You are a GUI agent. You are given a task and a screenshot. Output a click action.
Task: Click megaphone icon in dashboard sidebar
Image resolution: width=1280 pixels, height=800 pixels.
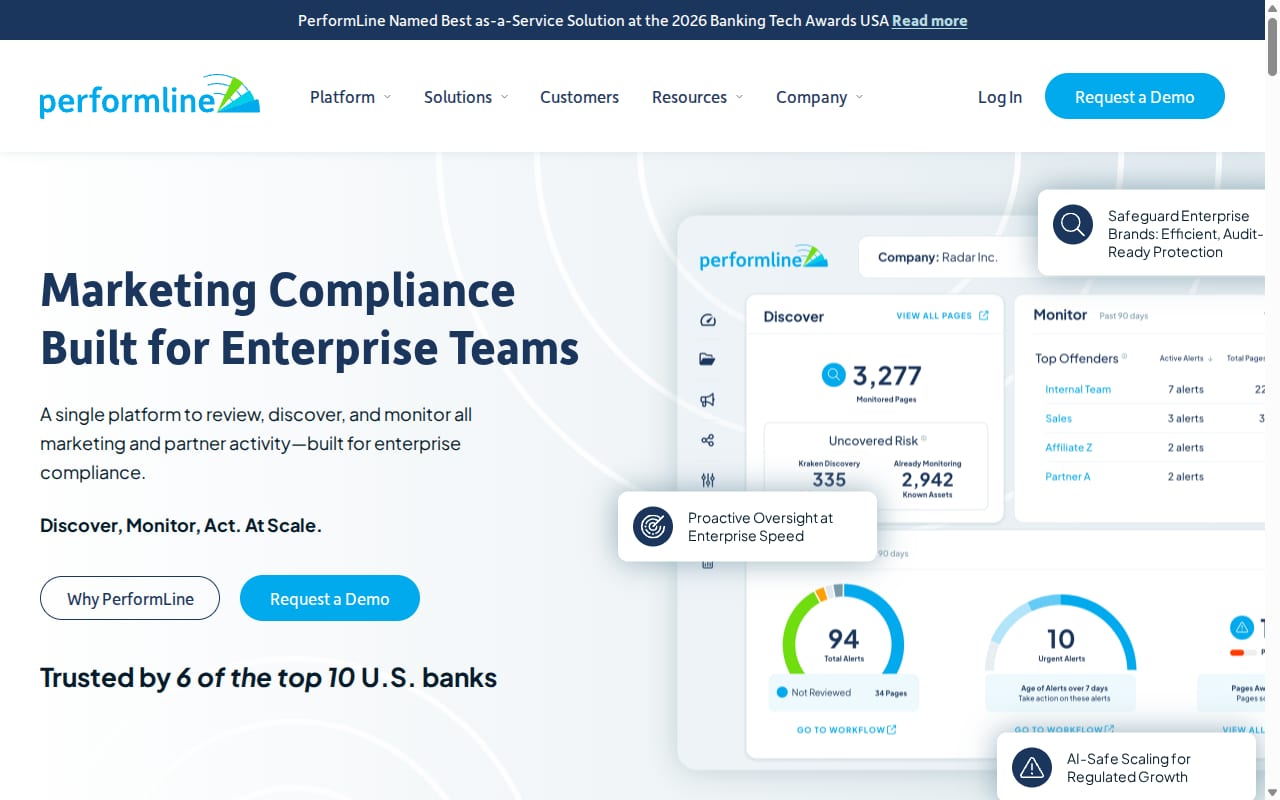click(x=708, y=400)
